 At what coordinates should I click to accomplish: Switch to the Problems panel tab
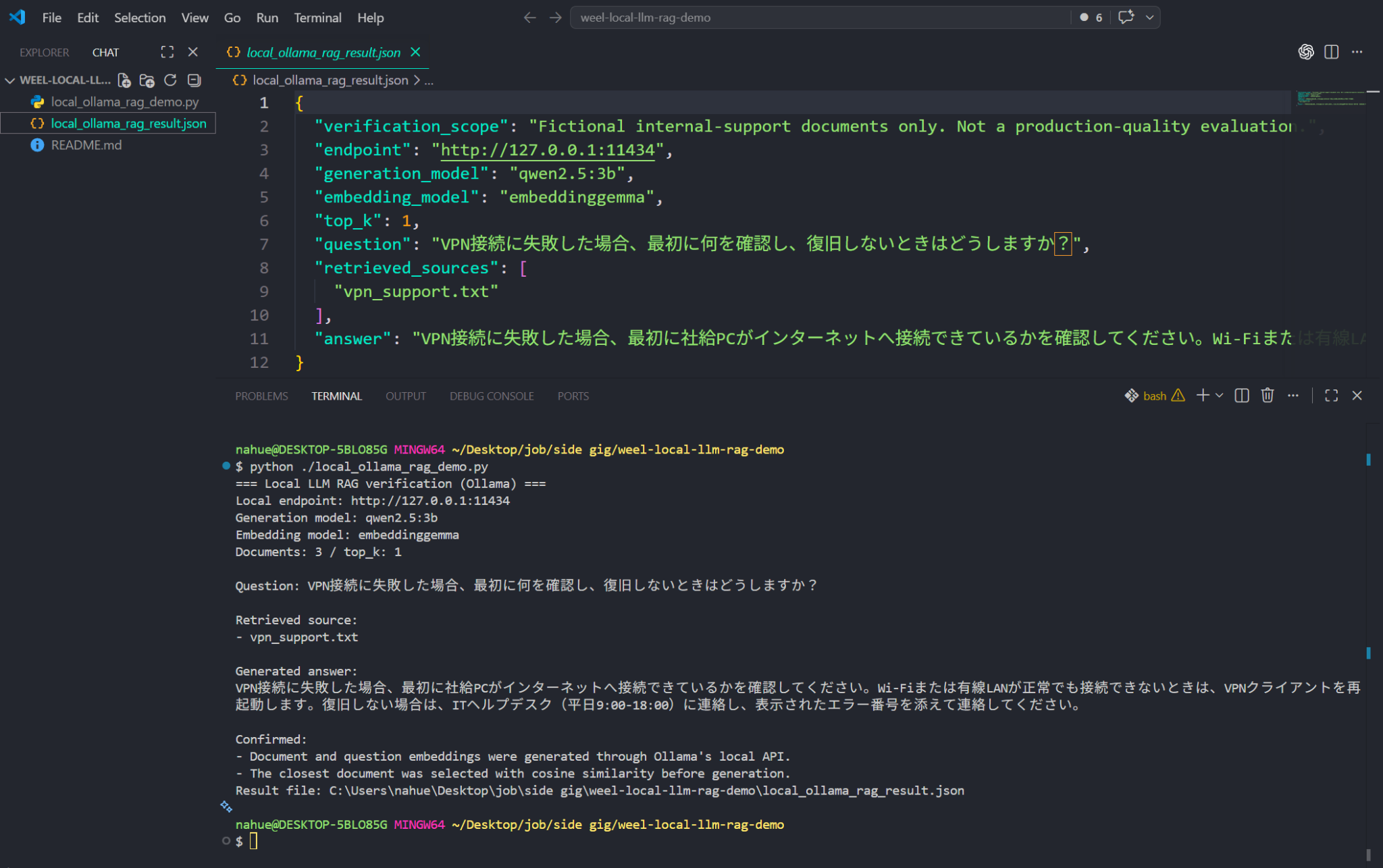(x=261, y=396)
